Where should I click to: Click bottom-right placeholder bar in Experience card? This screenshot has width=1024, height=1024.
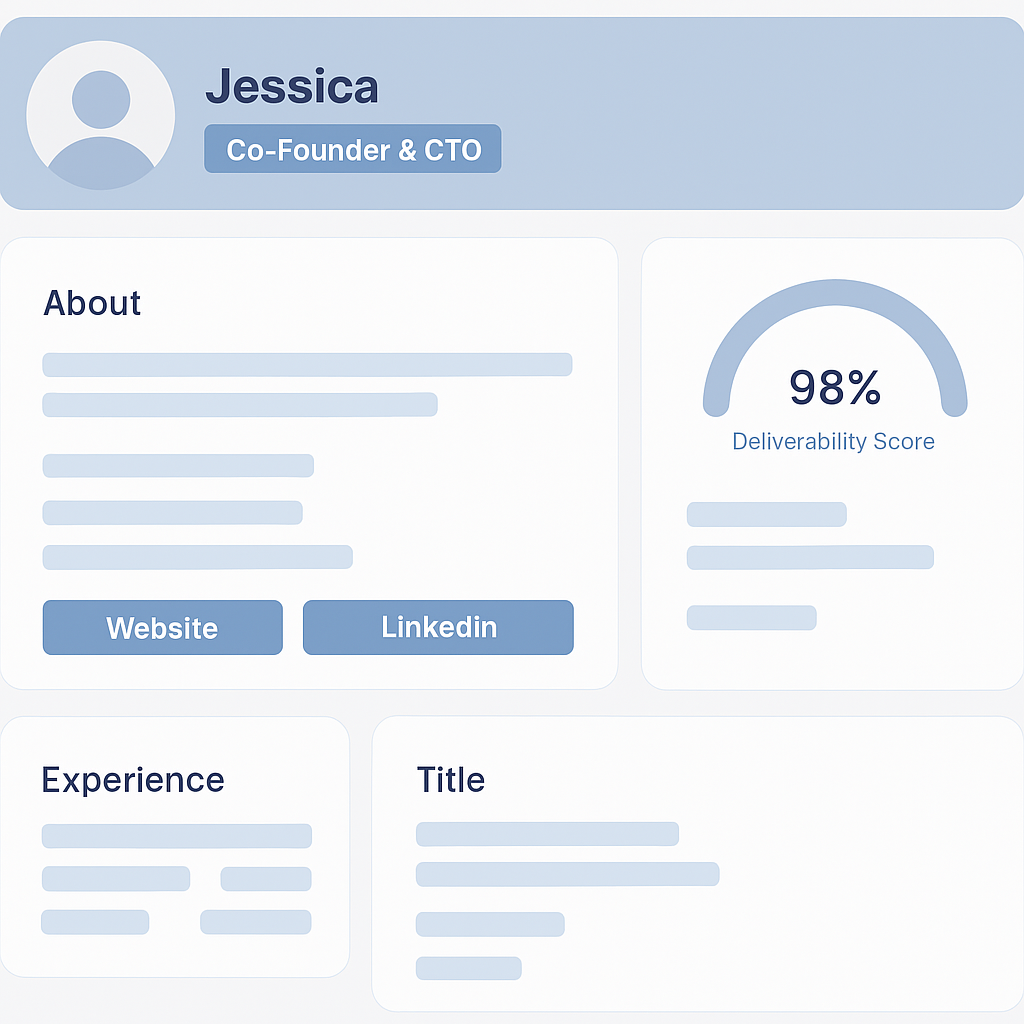coord(256,922)
